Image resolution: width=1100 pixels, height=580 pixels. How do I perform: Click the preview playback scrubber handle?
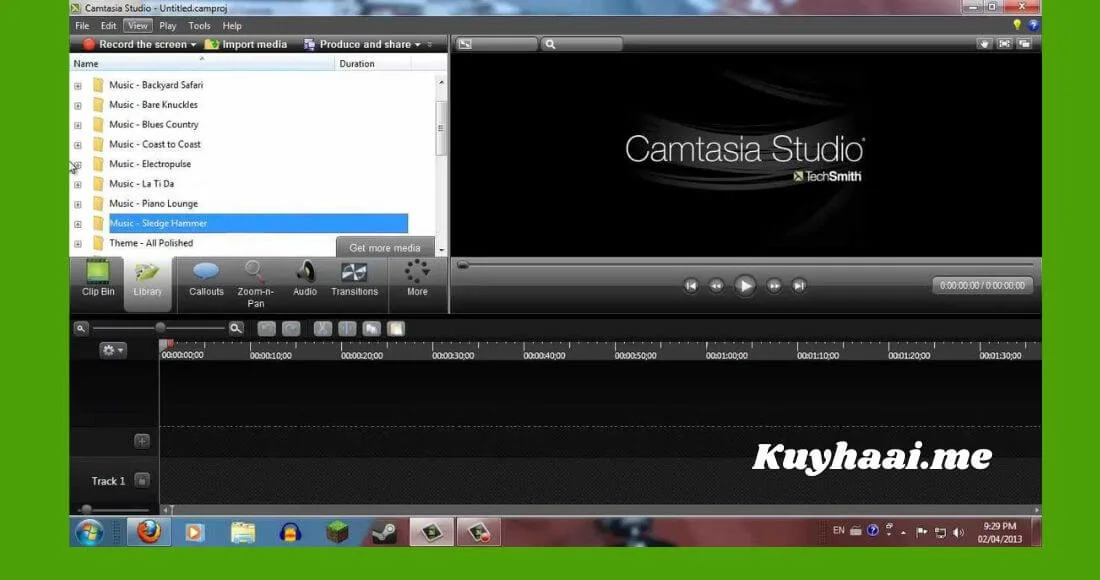[x=462, y=264]
